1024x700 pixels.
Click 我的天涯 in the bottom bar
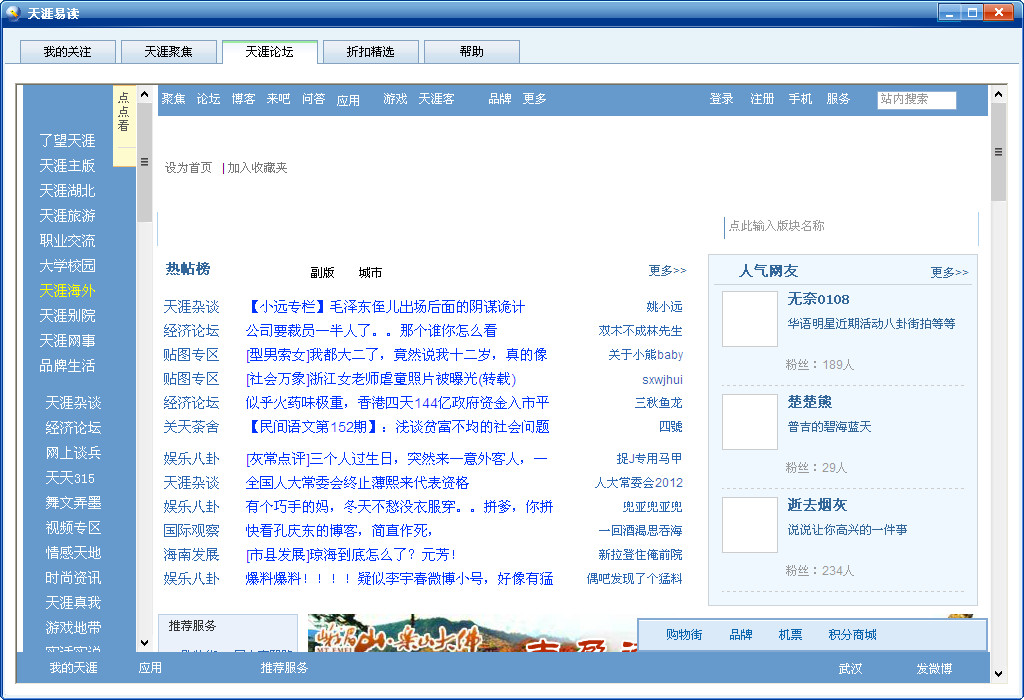pos(74,668)
